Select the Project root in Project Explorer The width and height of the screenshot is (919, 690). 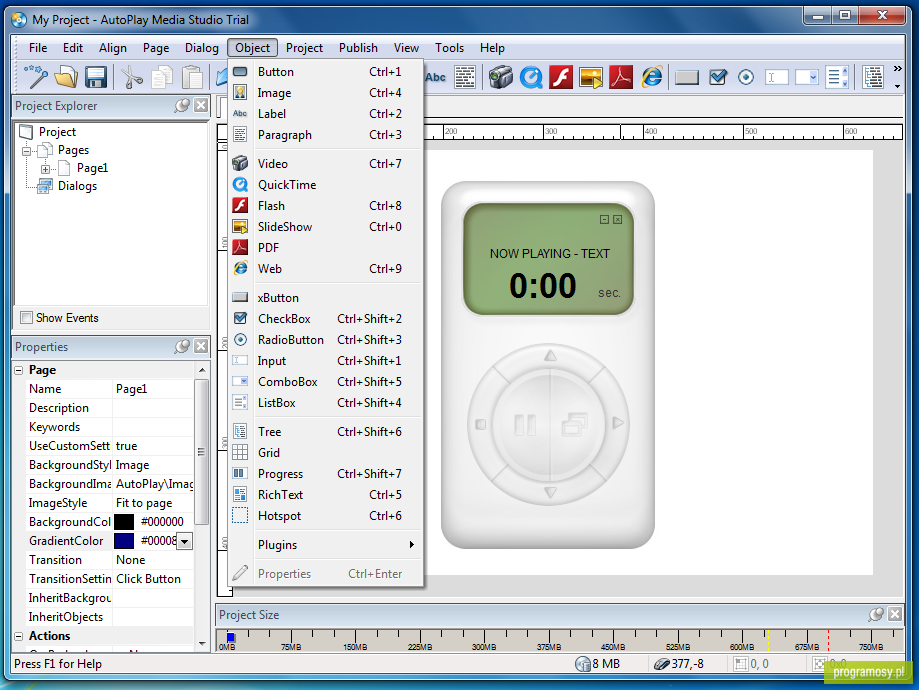click(57, 132)
